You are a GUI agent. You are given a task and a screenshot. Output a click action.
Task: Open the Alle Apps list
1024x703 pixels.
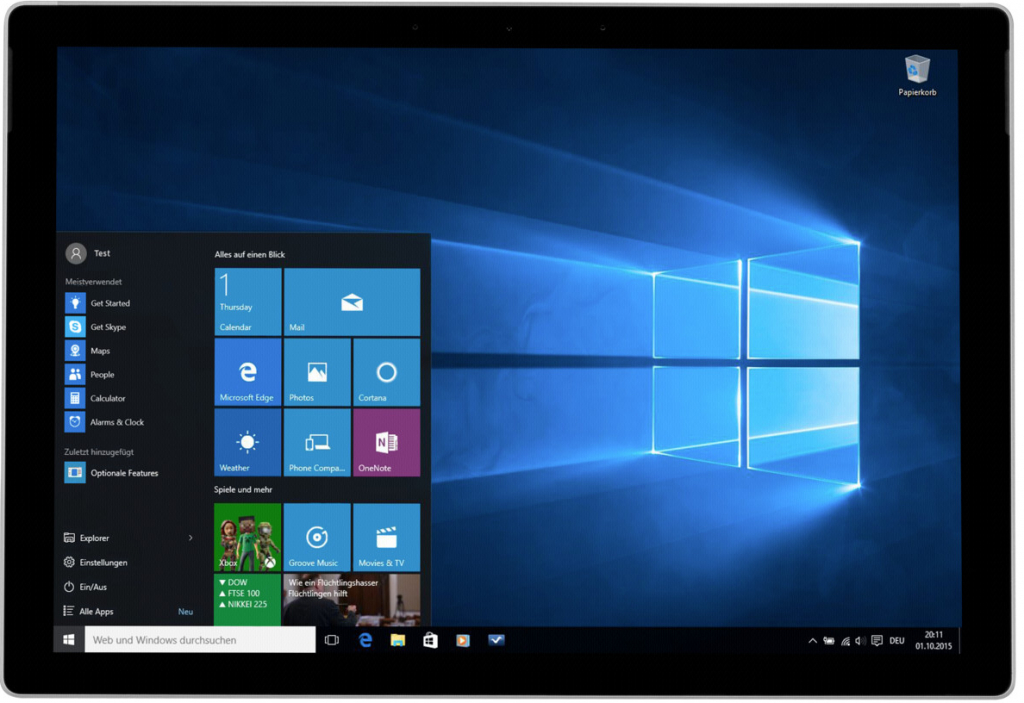tap(96, 611)
